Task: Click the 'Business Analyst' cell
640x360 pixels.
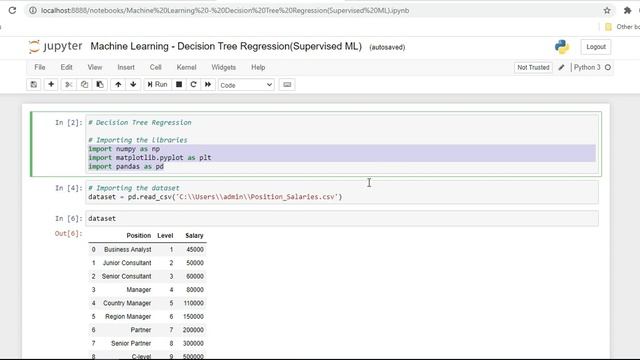Action: [127, 249]
